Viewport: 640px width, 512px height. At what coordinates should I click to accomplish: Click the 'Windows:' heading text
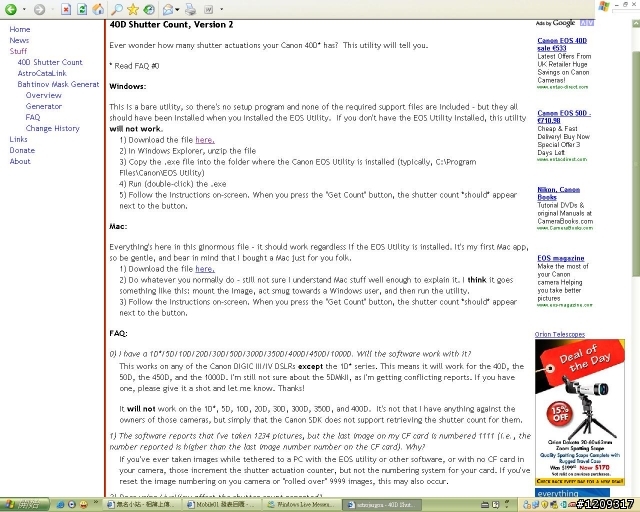click(x=128, y=87)
